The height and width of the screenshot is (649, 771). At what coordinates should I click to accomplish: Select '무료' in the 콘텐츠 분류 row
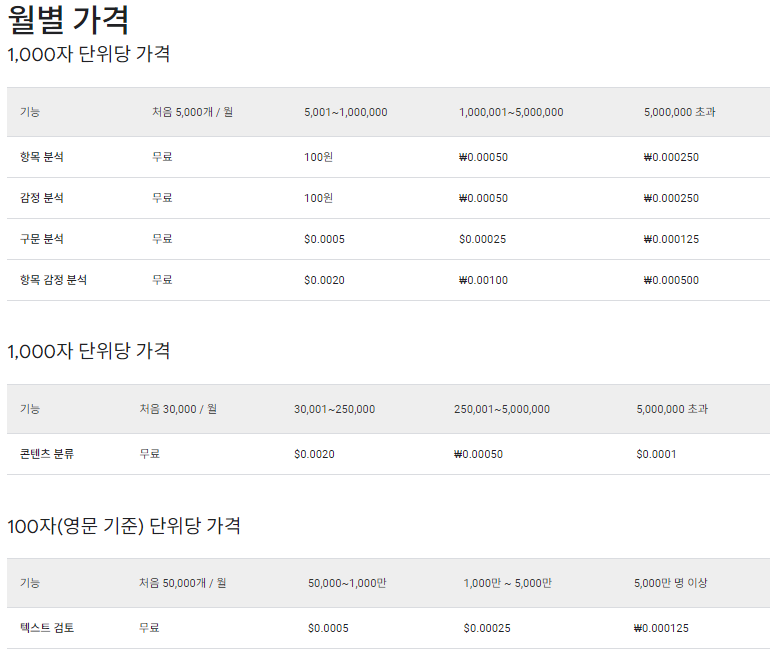149,453
